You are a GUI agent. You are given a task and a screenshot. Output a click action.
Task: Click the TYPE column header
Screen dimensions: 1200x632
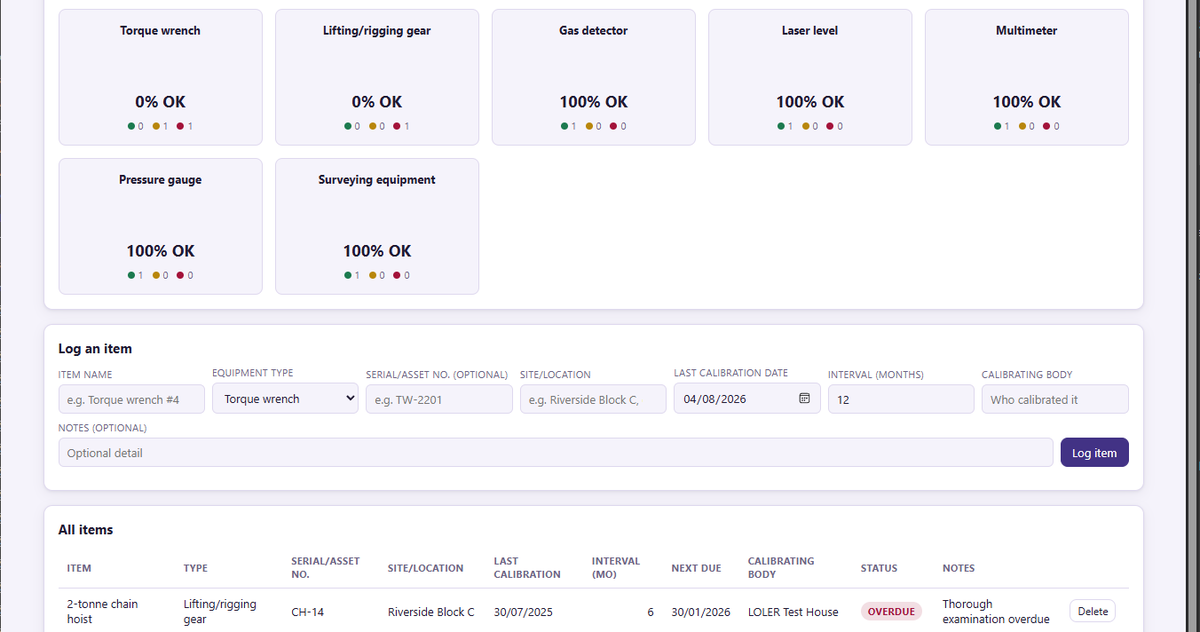pos(196,568)
